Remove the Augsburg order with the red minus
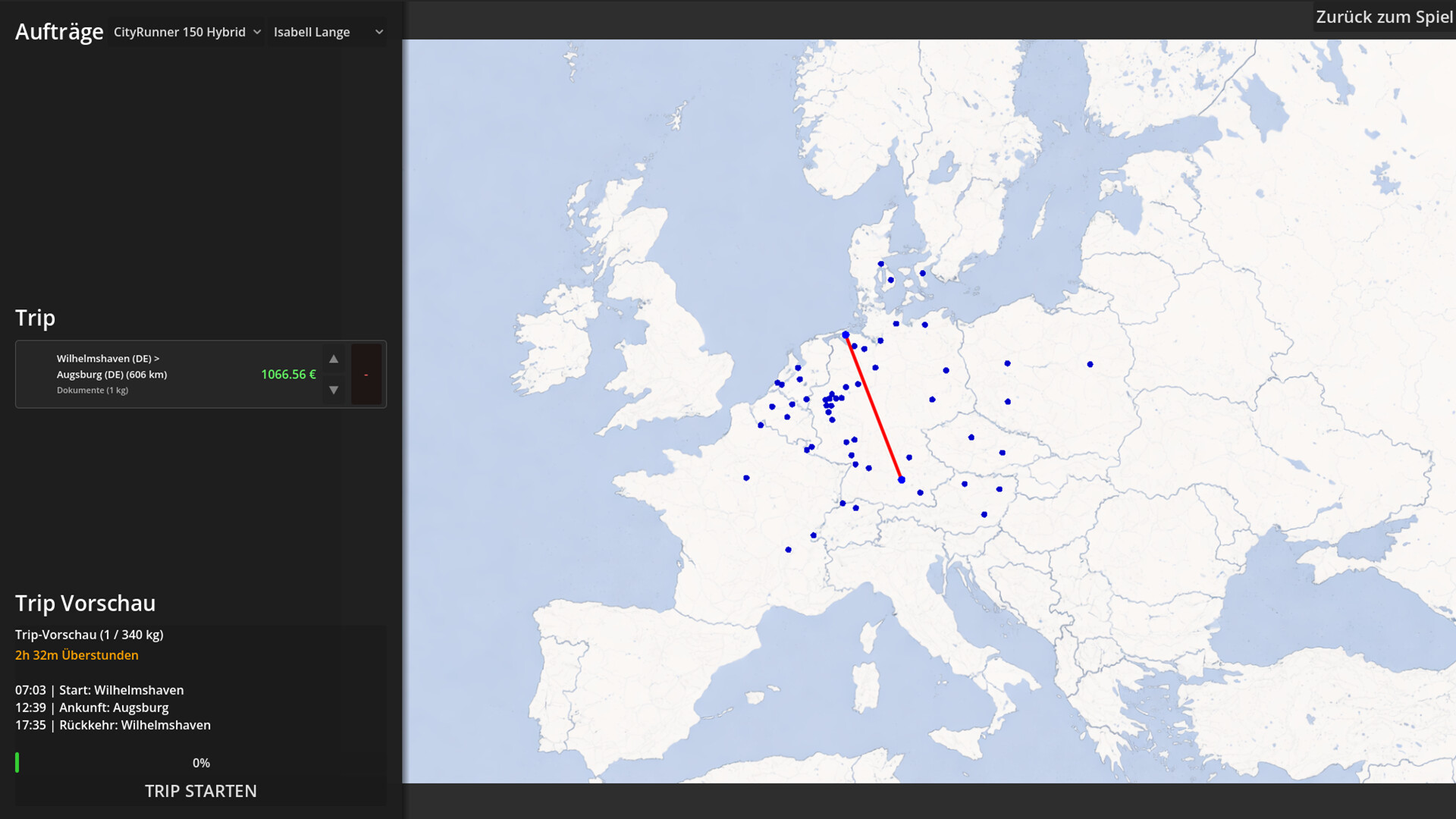This screenshot has width=1456, height=819. point(366,374)
